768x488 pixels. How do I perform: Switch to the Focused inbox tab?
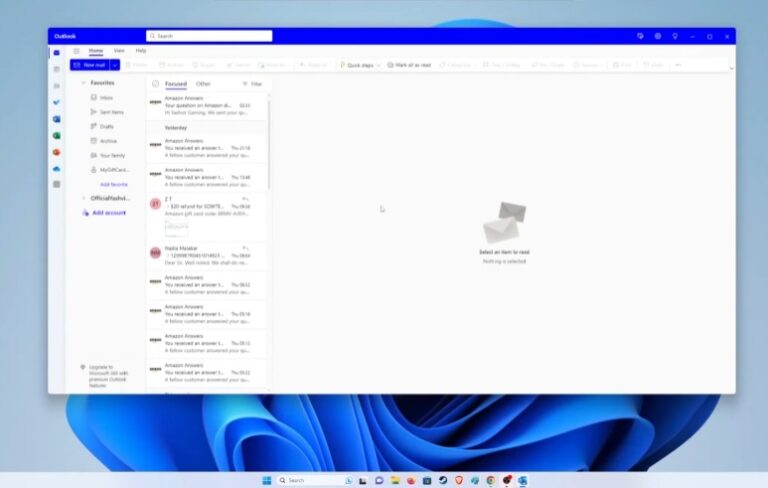coord(176,84)
